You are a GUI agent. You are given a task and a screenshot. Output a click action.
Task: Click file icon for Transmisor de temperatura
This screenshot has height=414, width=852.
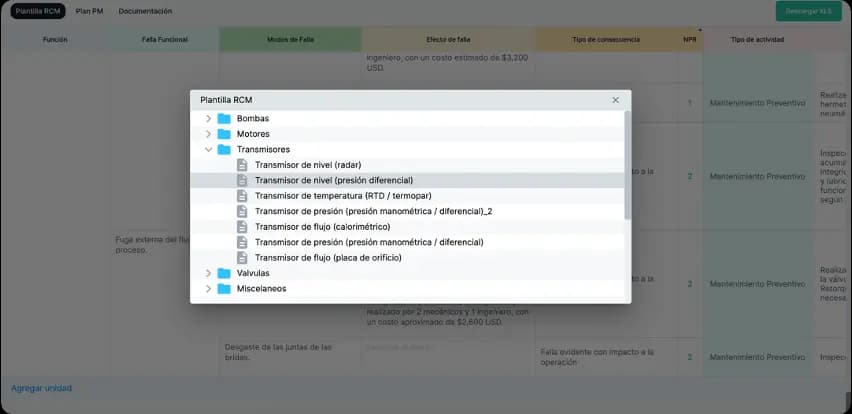point(242,196)
